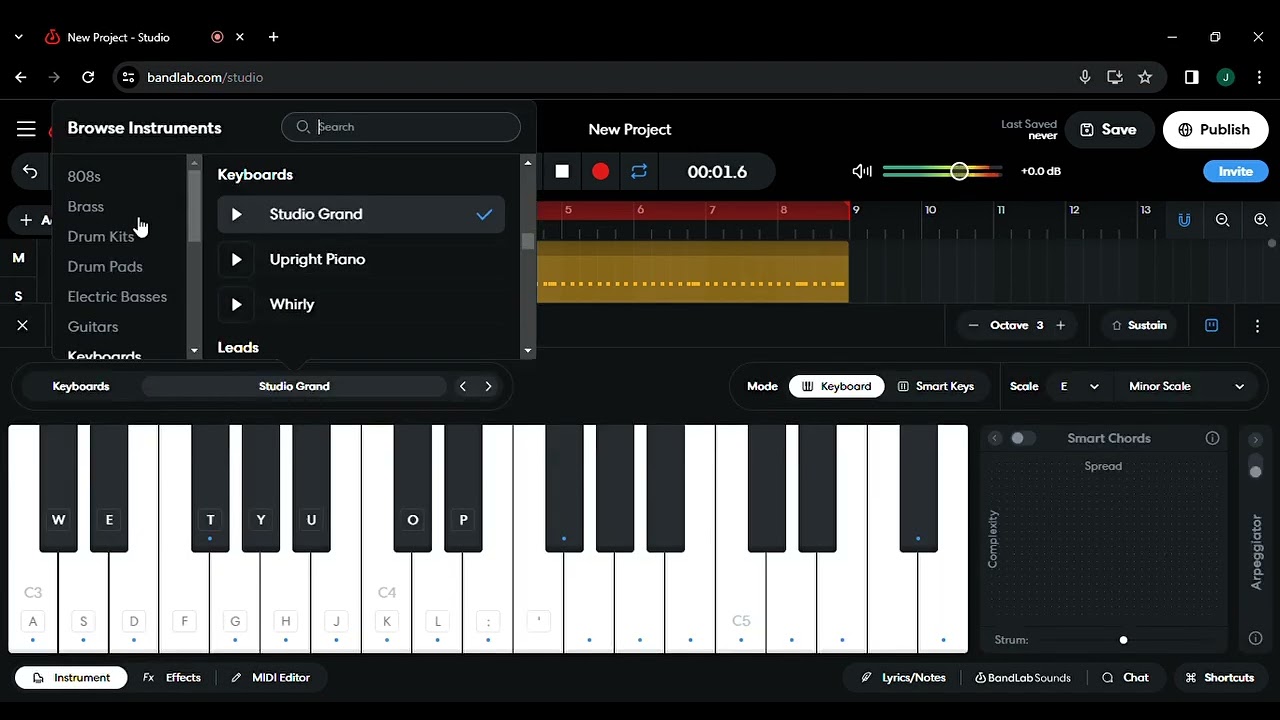Open the Effects tab
The height and width of the screenshot is (720, 1280).
(x=172, y=678)
